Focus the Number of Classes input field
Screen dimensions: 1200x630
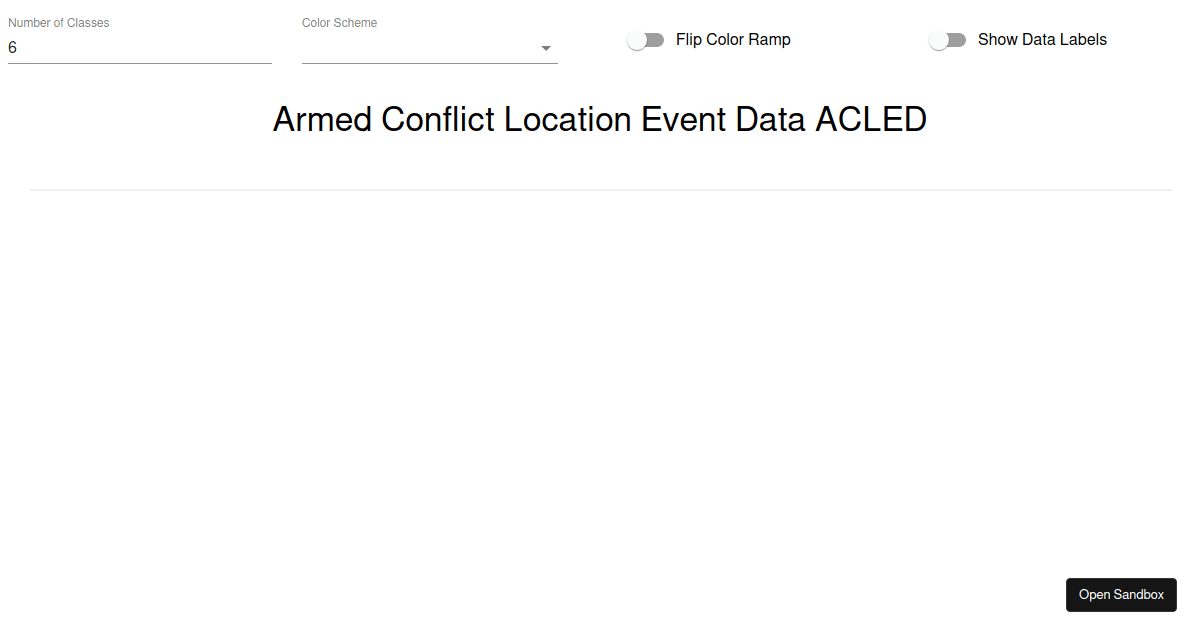pyautogui.click(x=140, y=47)
